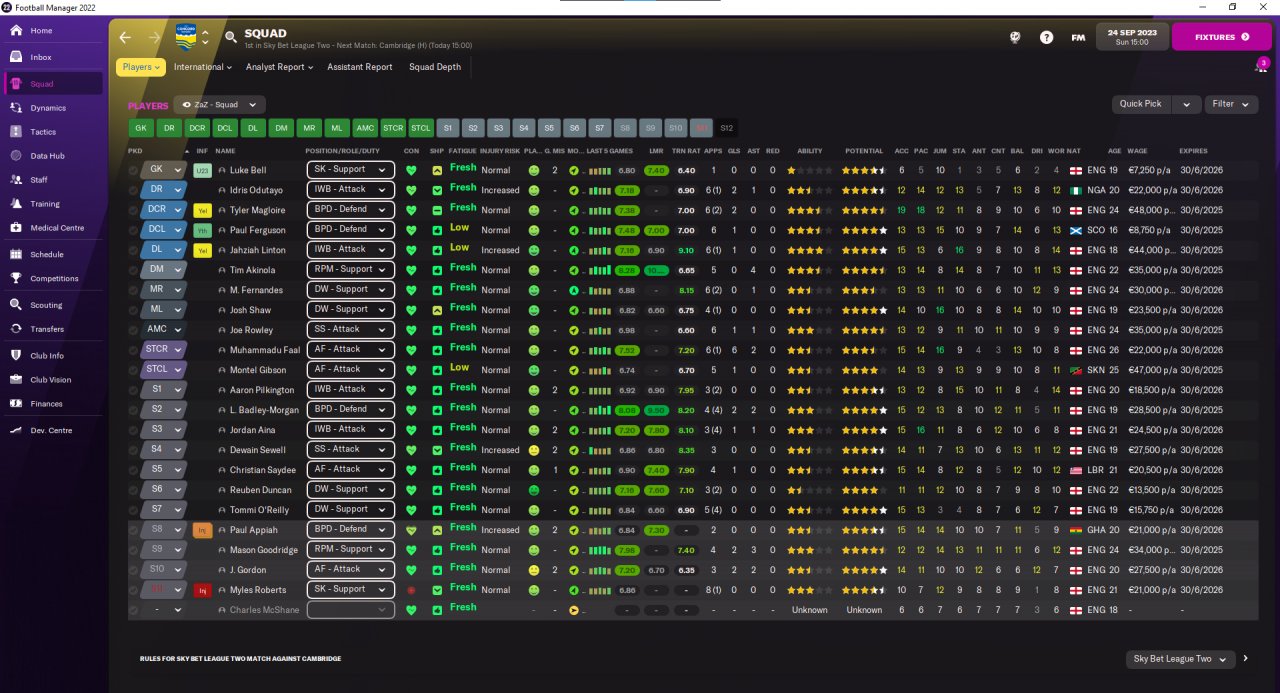Open Joe Rowley's SS - Attack role dropdown

[350, 330]
